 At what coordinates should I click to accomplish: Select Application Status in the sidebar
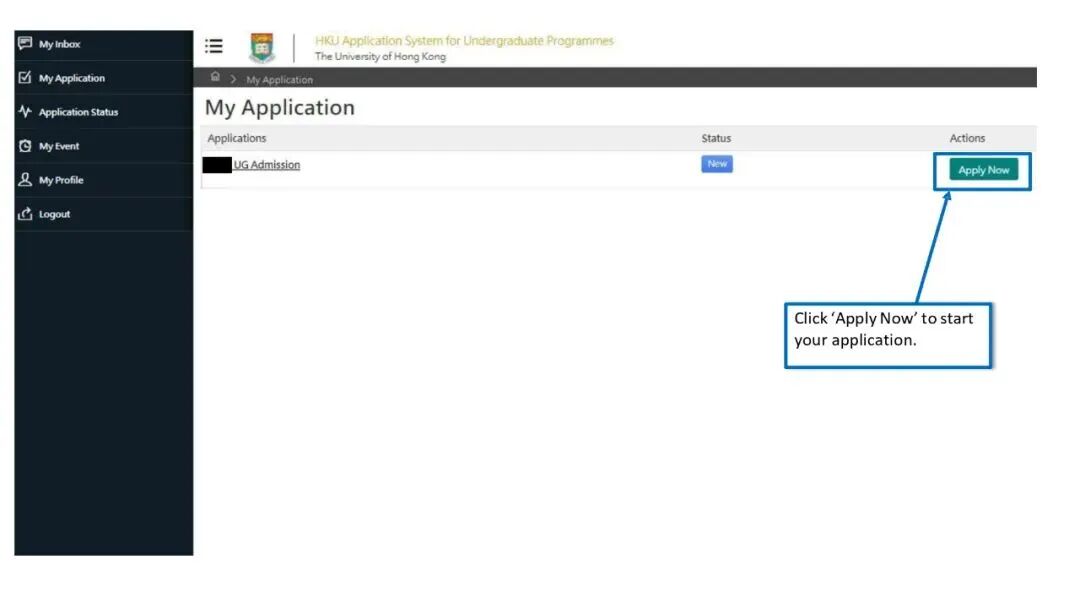pyautogui.click(x=78, y=112)
